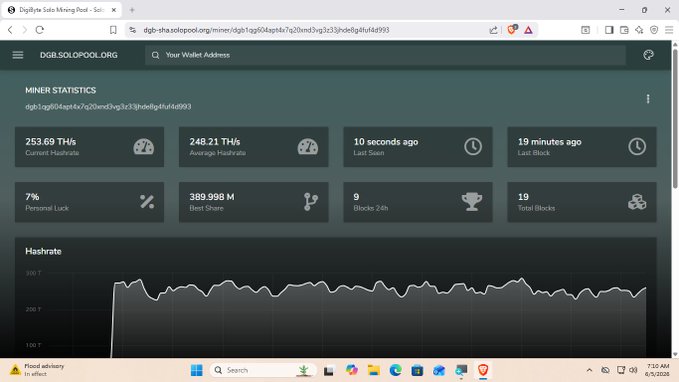Open the Windows Start menu
Viewport: 679px width, 382px height.
197,370
